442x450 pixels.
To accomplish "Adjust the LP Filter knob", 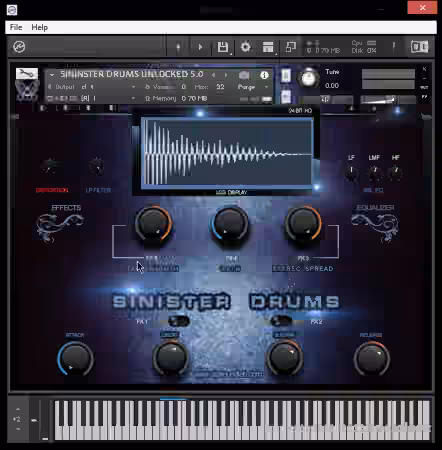I will coord(97,166).
